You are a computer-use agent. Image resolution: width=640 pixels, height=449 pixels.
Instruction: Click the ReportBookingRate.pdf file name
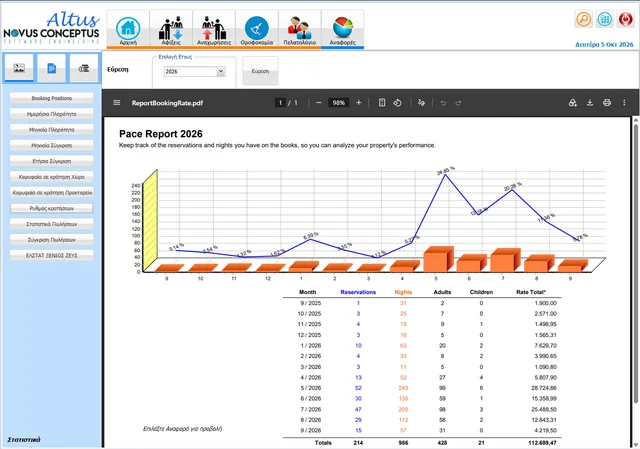tap(167, 103)
